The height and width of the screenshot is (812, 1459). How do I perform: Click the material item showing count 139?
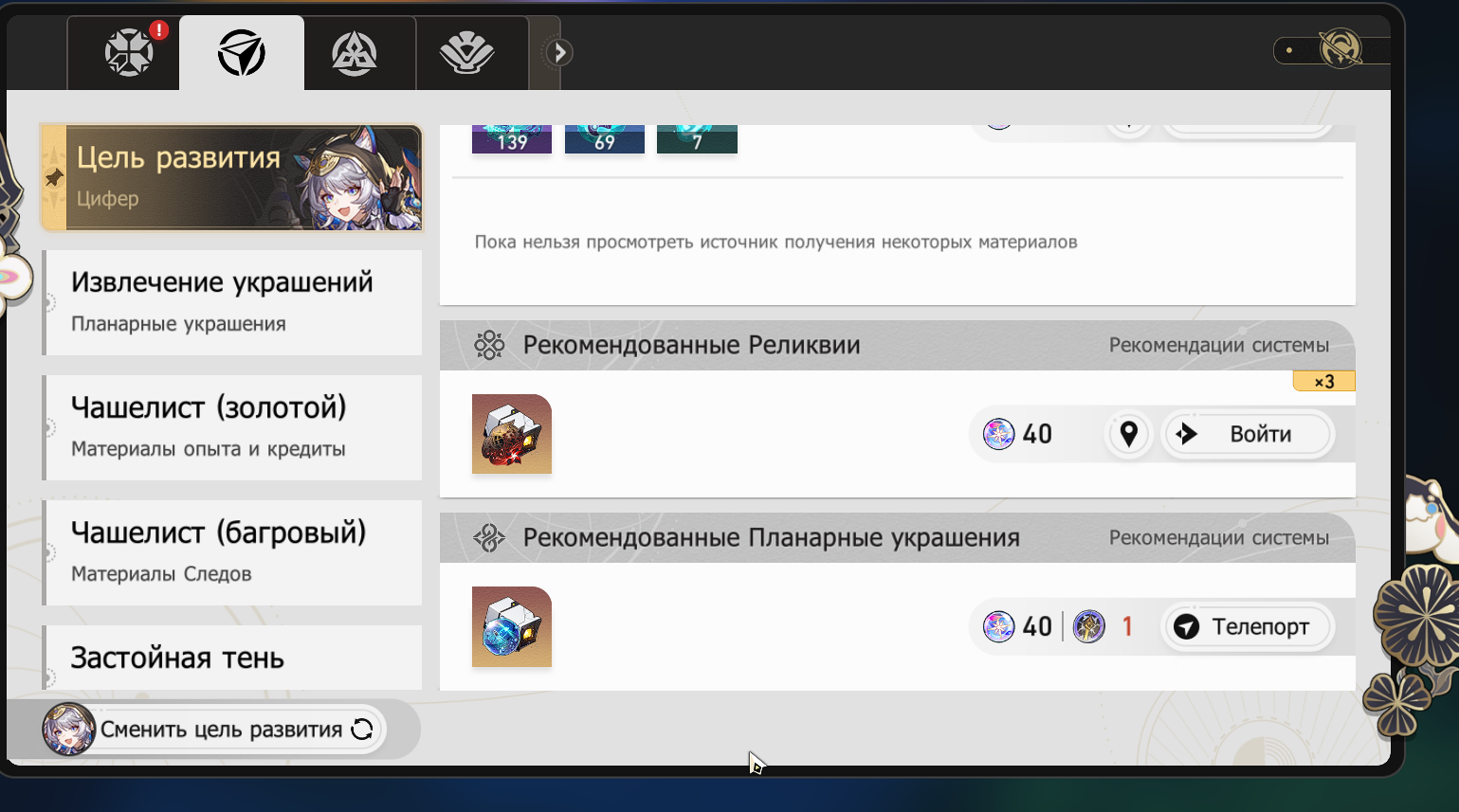(512, 138)
